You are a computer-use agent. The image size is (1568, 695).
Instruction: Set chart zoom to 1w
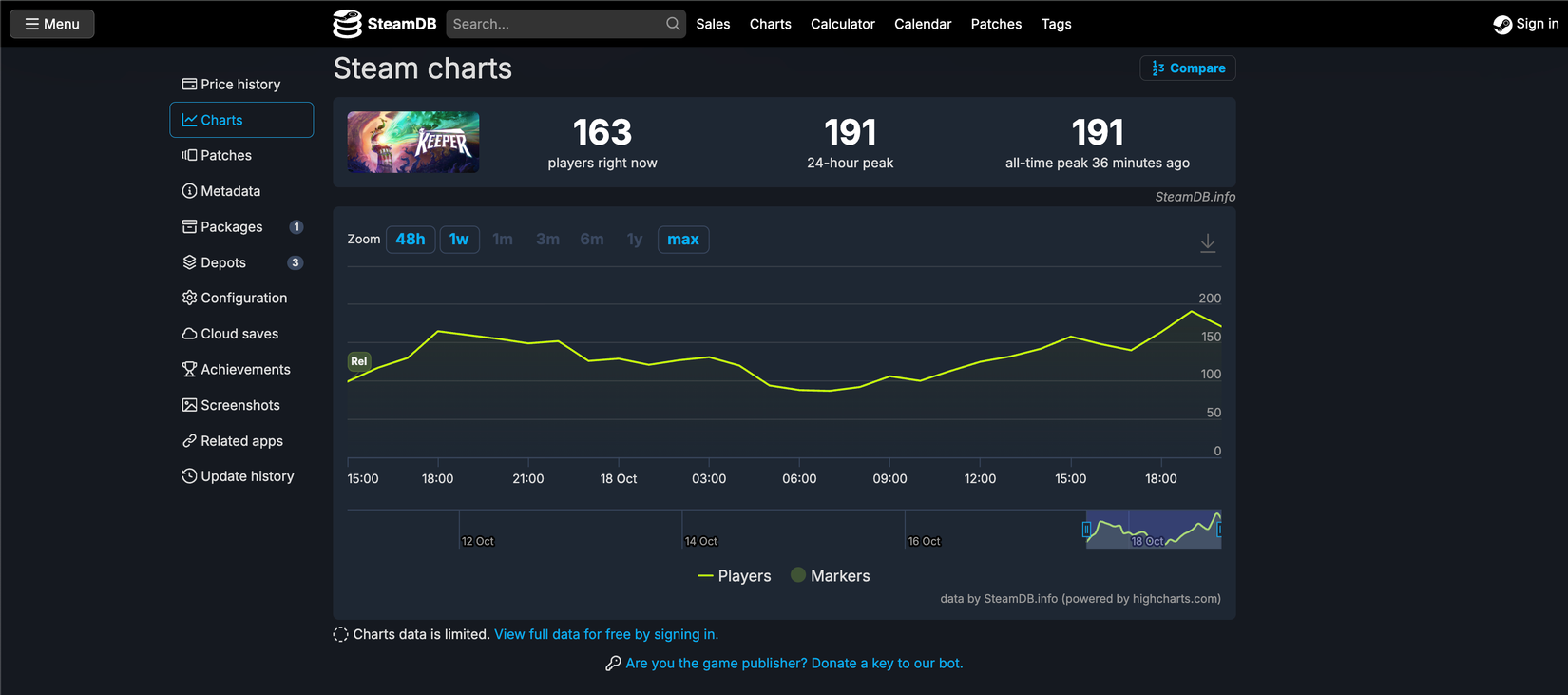click(x=459, y=240)
